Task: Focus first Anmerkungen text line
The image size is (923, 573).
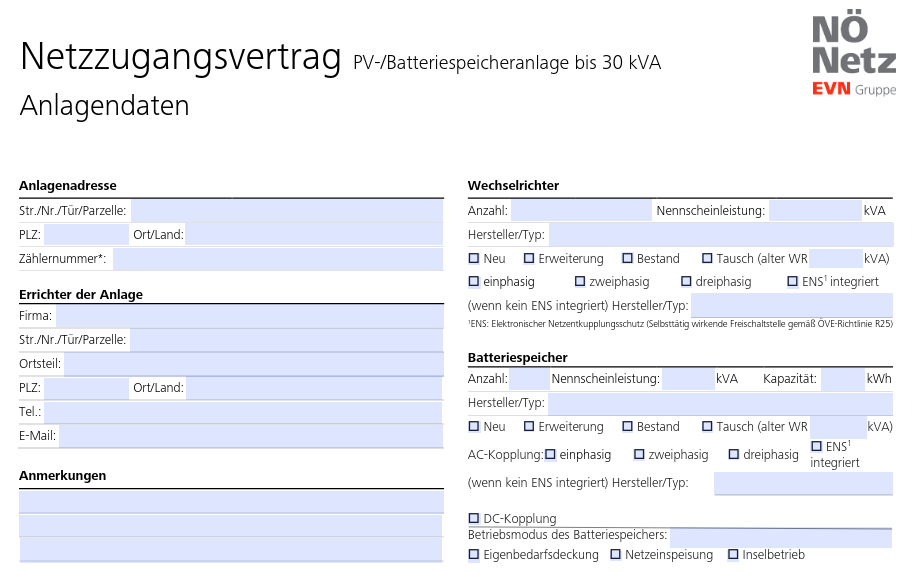Action: point(231,502)
